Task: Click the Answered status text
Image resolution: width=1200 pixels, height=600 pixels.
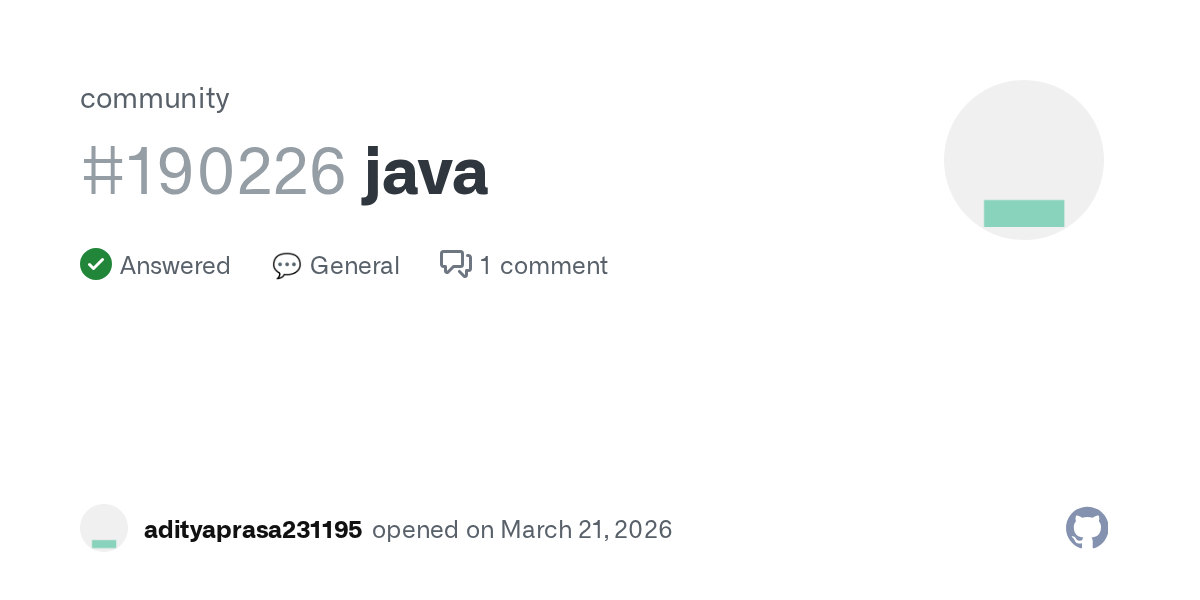Action: coord(175,266)
